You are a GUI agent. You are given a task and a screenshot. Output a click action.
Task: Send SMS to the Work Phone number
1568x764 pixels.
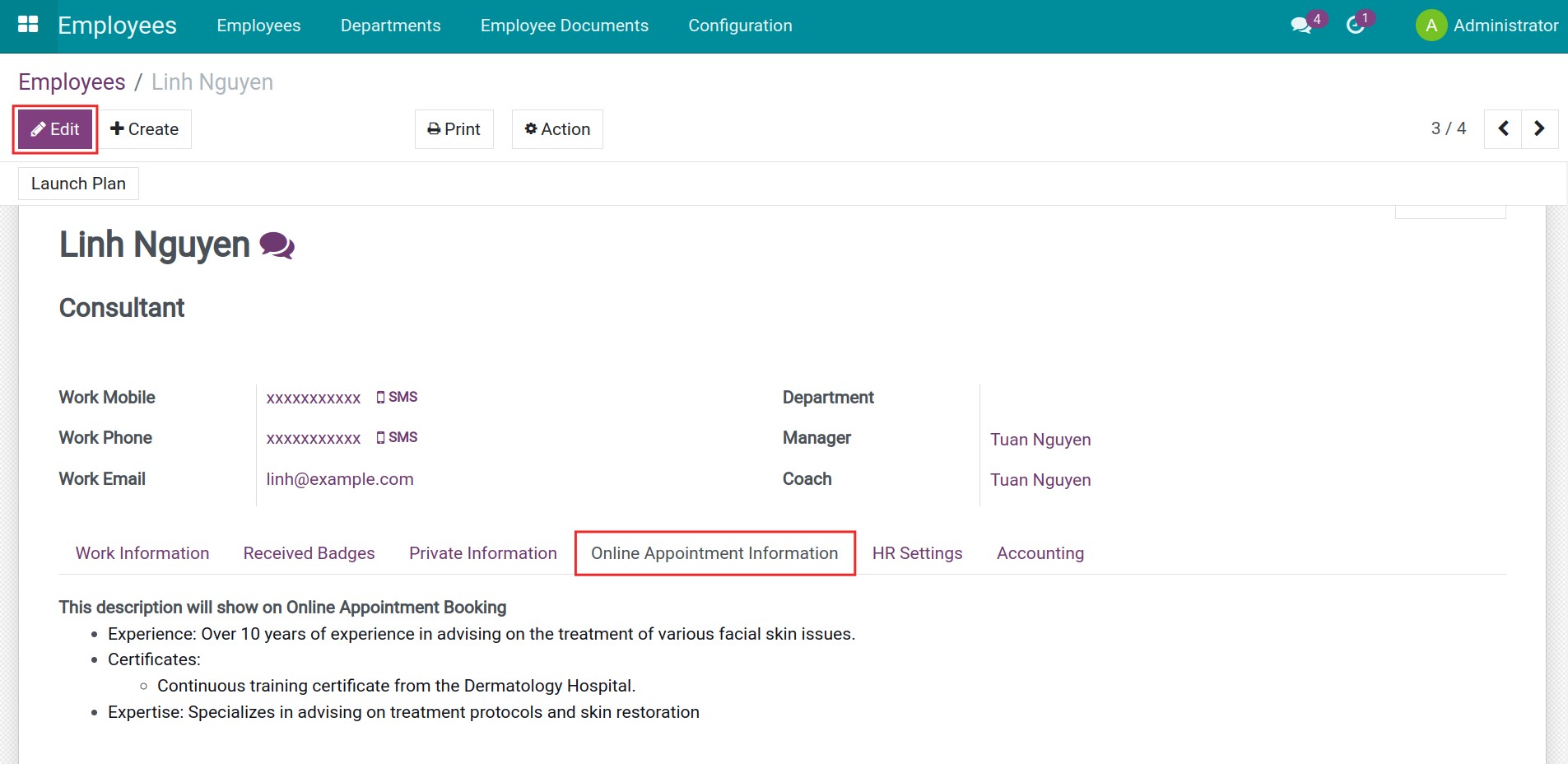coord(398,437)
